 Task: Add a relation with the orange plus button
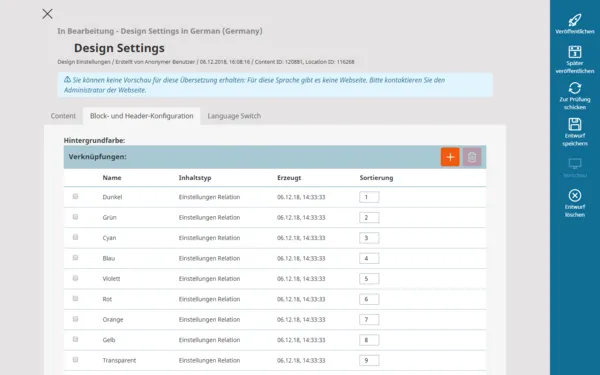point(450,157)
